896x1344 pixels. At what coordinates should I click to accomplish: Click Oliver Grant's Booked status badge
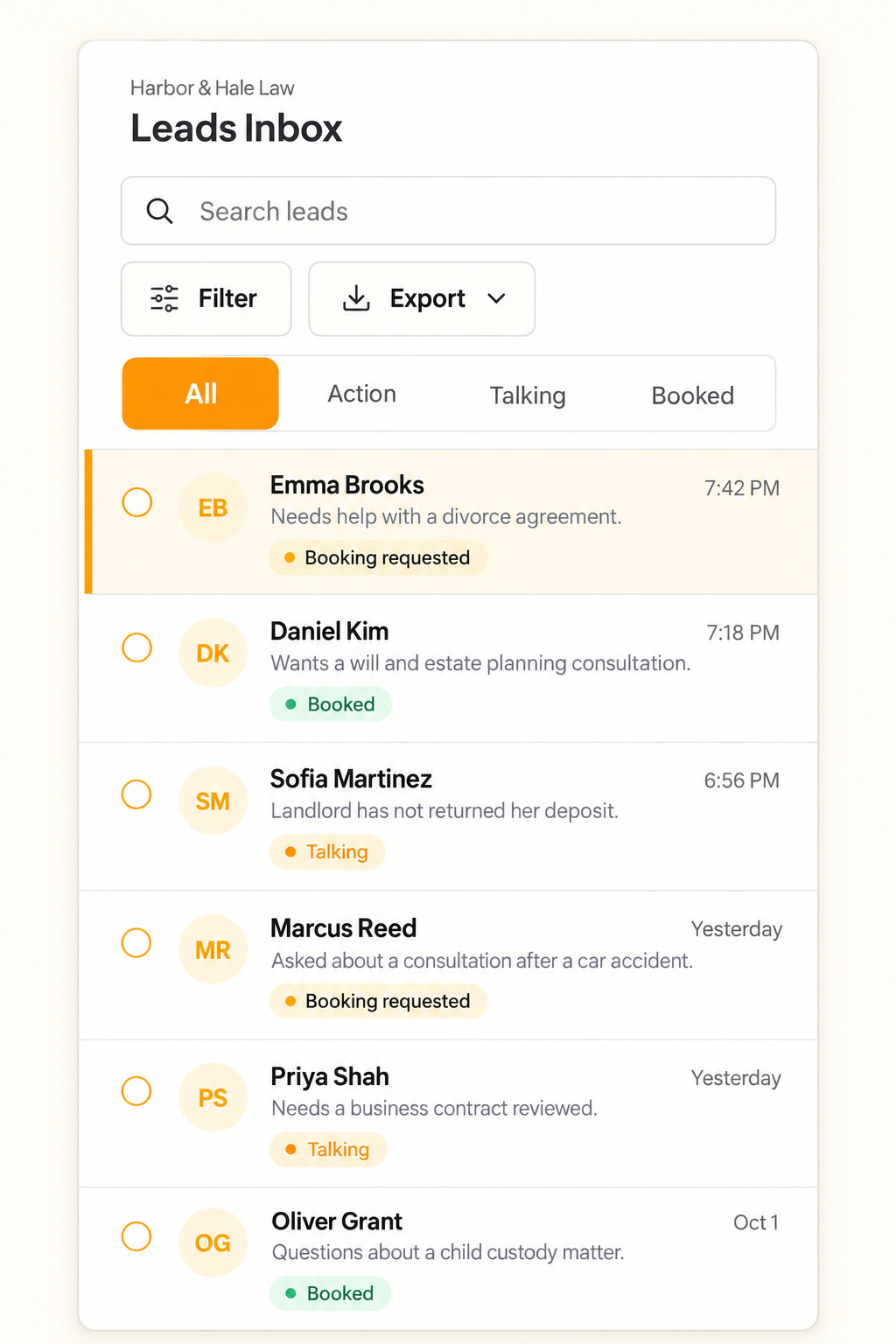point(330,1293)
